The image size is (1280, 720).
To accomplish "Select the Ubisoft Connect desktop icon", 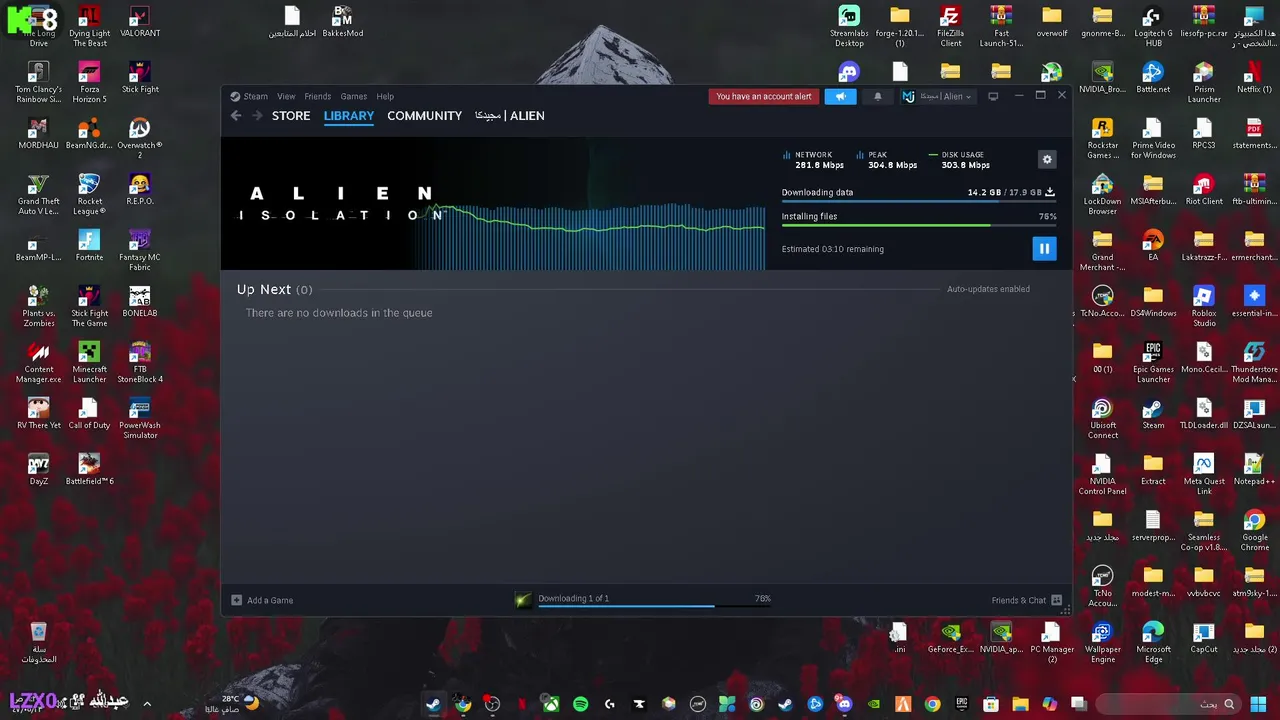I will (x=1102, y=419).
